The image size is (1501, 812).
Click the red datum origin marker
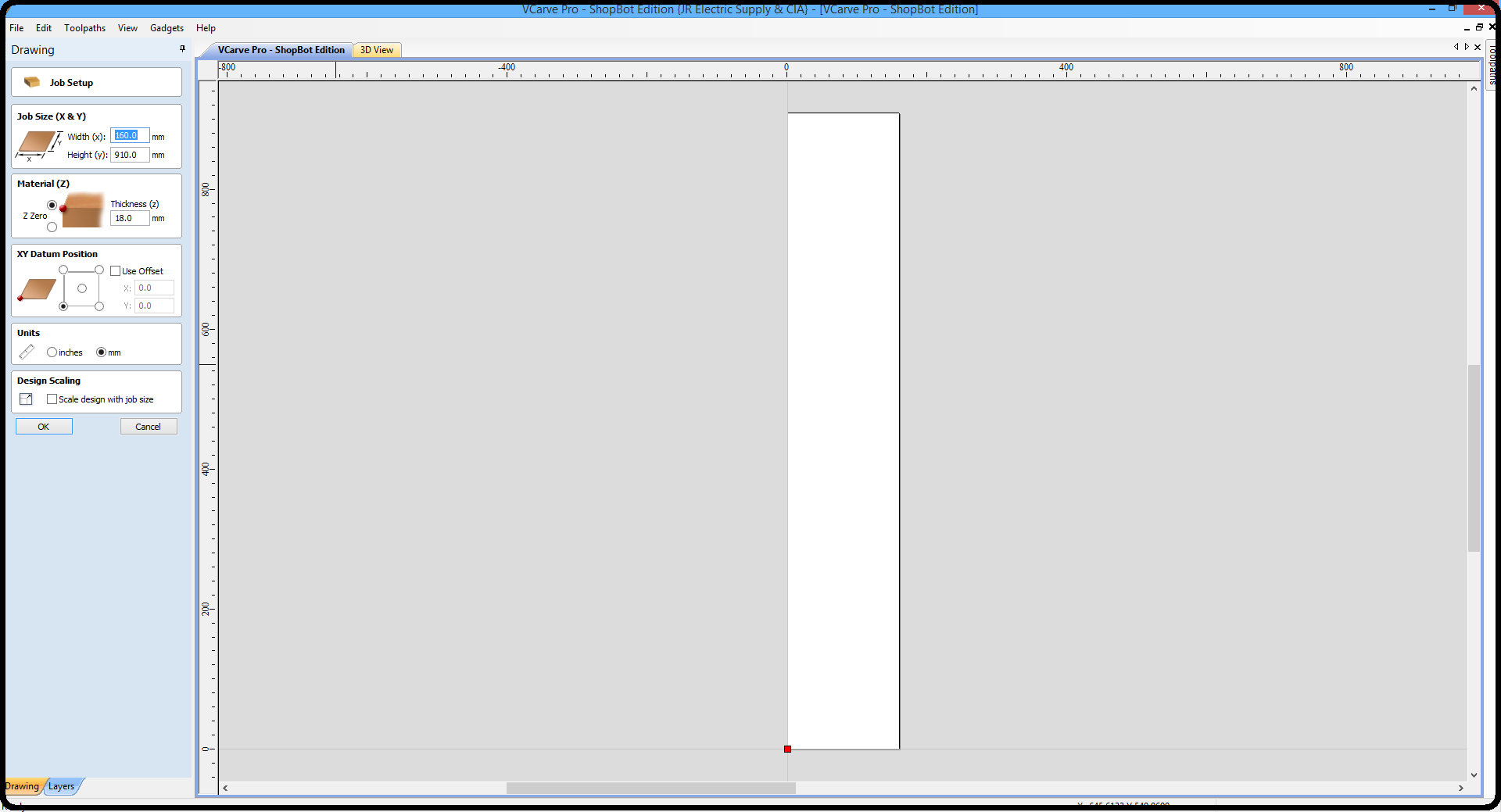click(x=787, y=749)
